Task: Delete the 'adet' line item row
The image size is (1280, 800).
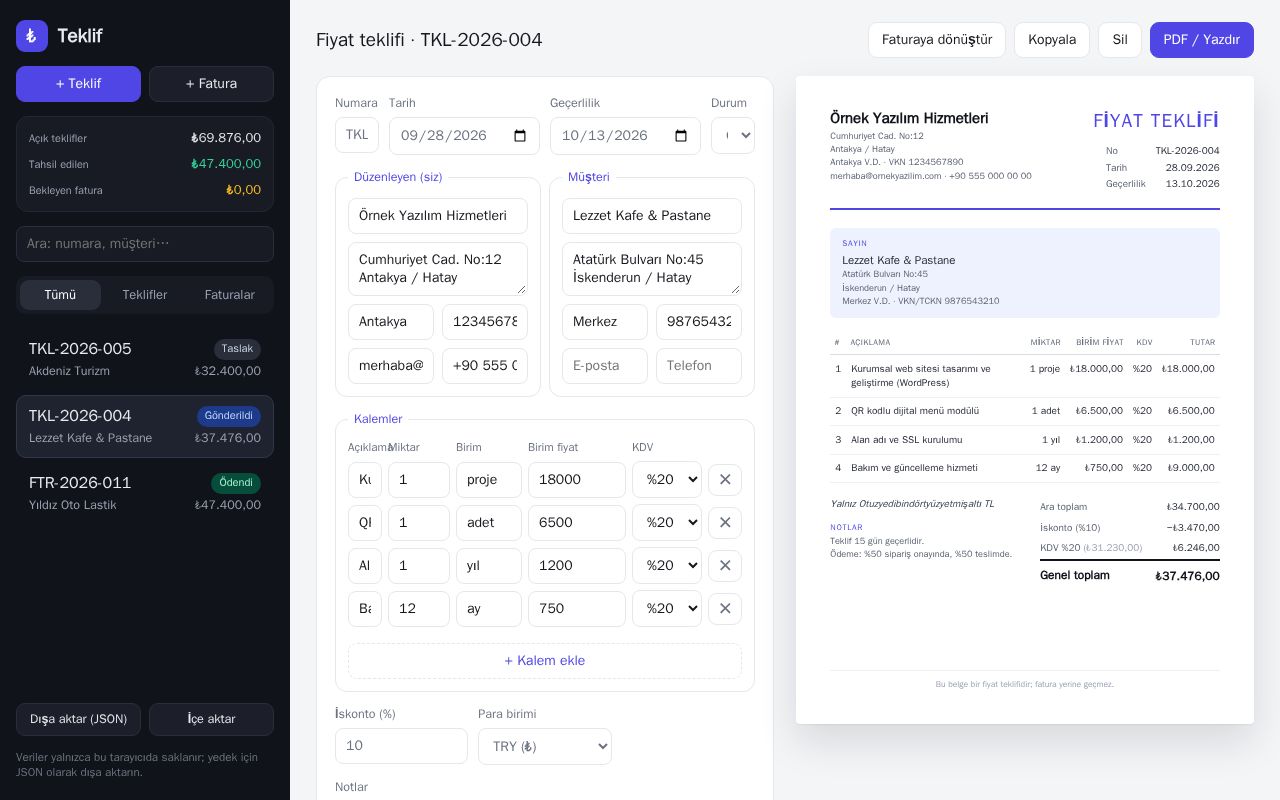Action: 725,522
